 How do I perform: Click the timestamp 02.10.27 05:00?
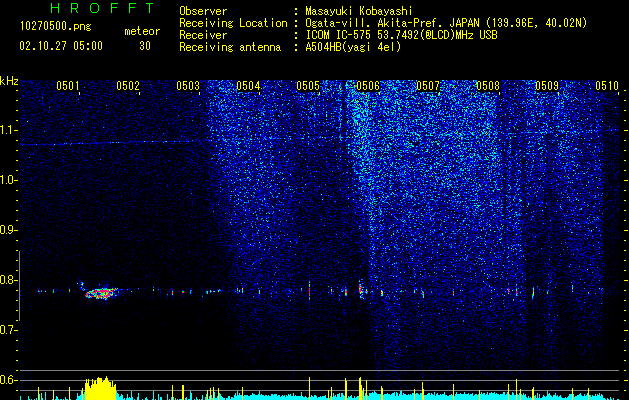pyautogui.click(x=61, y=46)
